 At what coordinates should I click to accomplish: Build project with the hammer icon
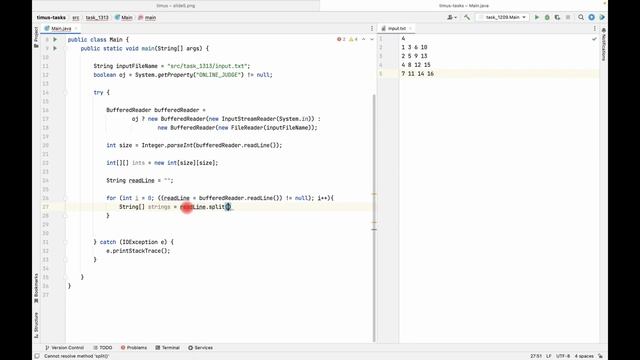467,18
